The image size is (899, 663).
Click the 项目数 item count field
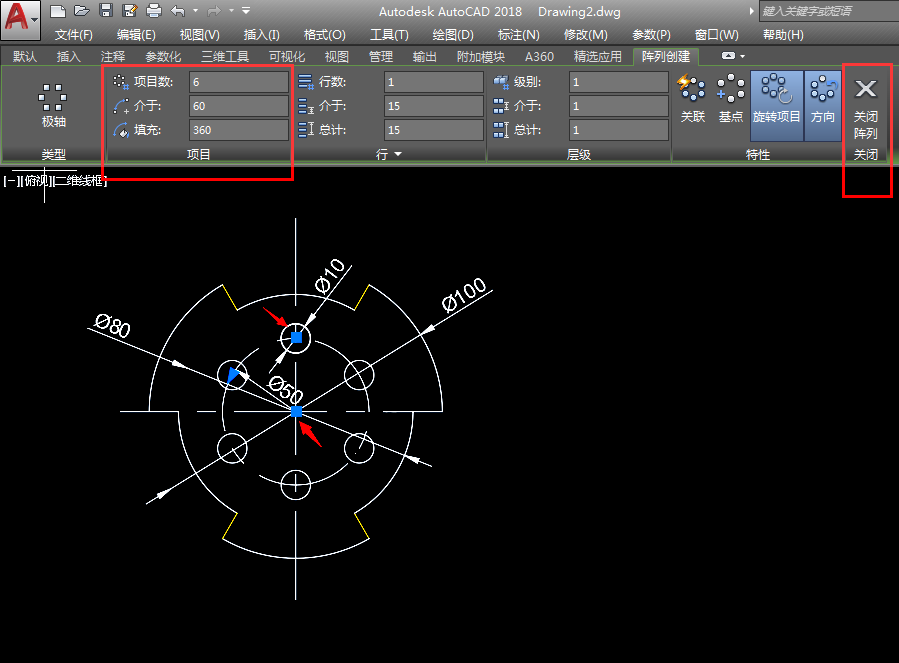pos(238,82)
